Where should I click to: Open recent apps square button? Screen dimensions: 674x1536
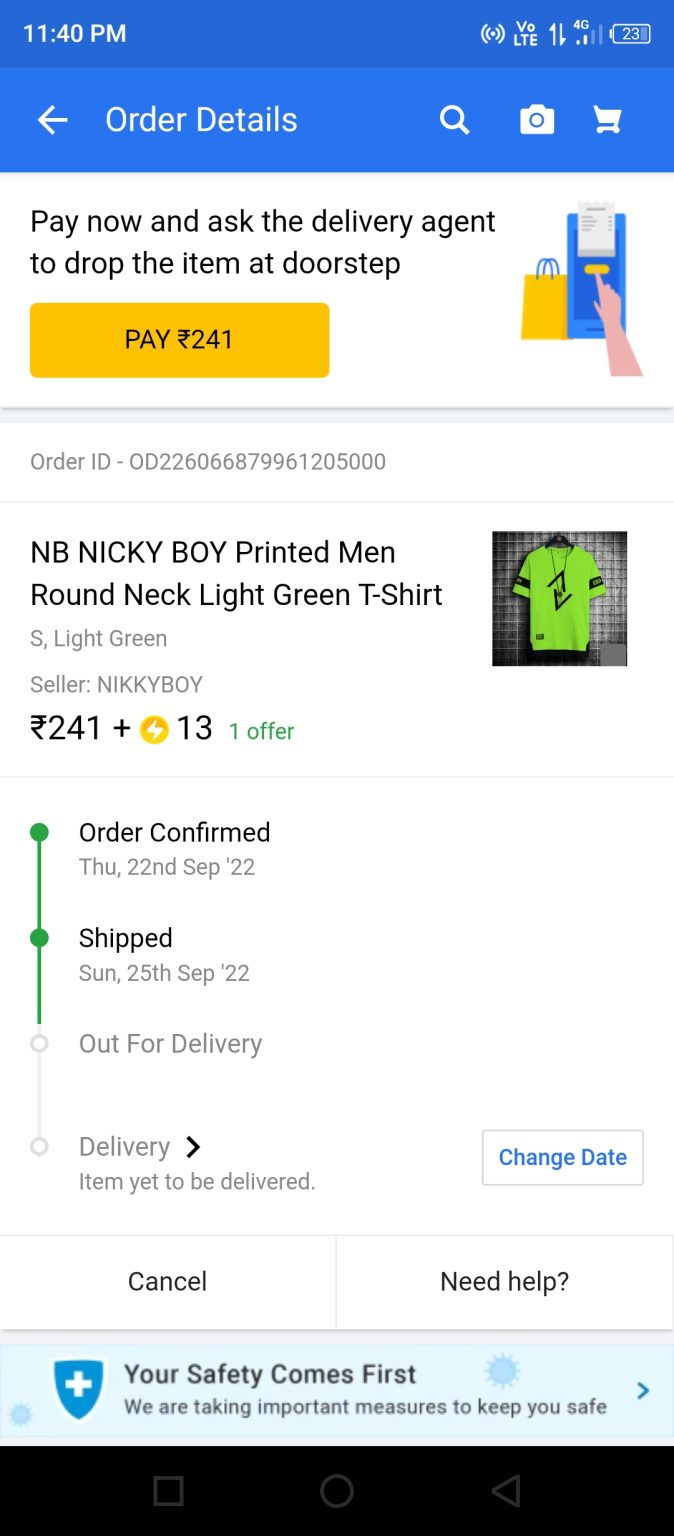[x=168, y=1491]
